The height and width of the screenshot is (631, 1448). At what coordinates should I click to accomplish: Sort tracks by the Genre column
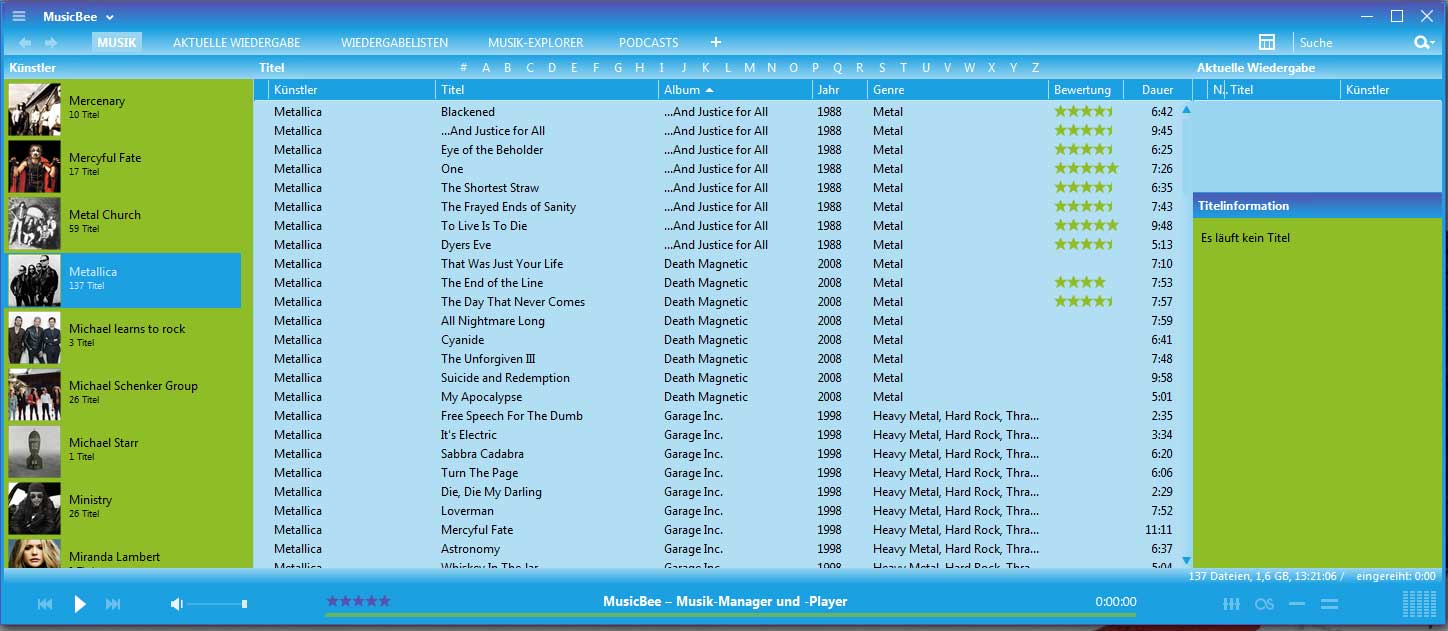pos(958,90)
